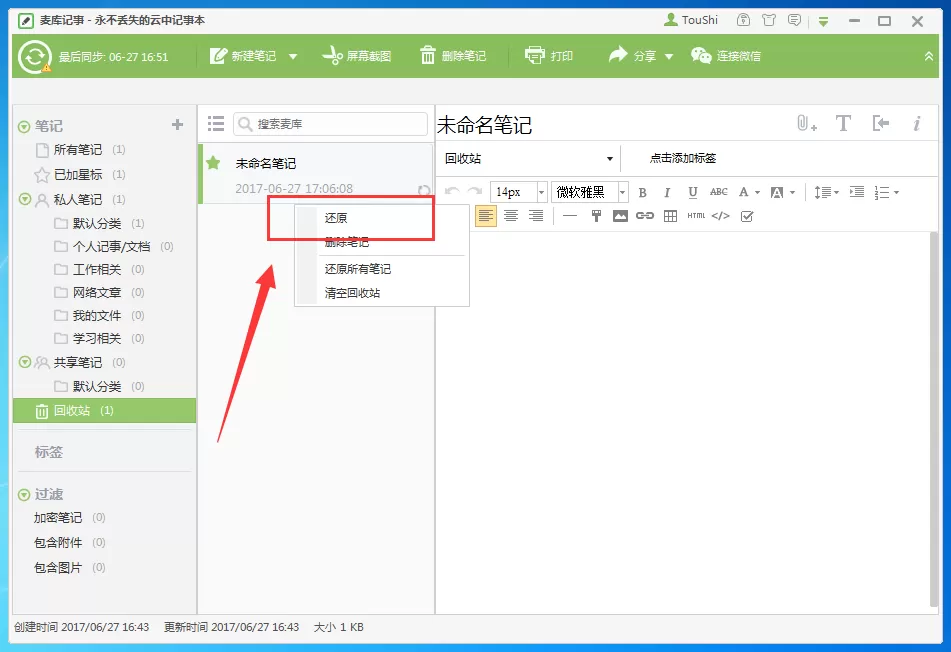Insert a table into the note
Viewport: 951px width, 652px height.
(x=670, y=216)
